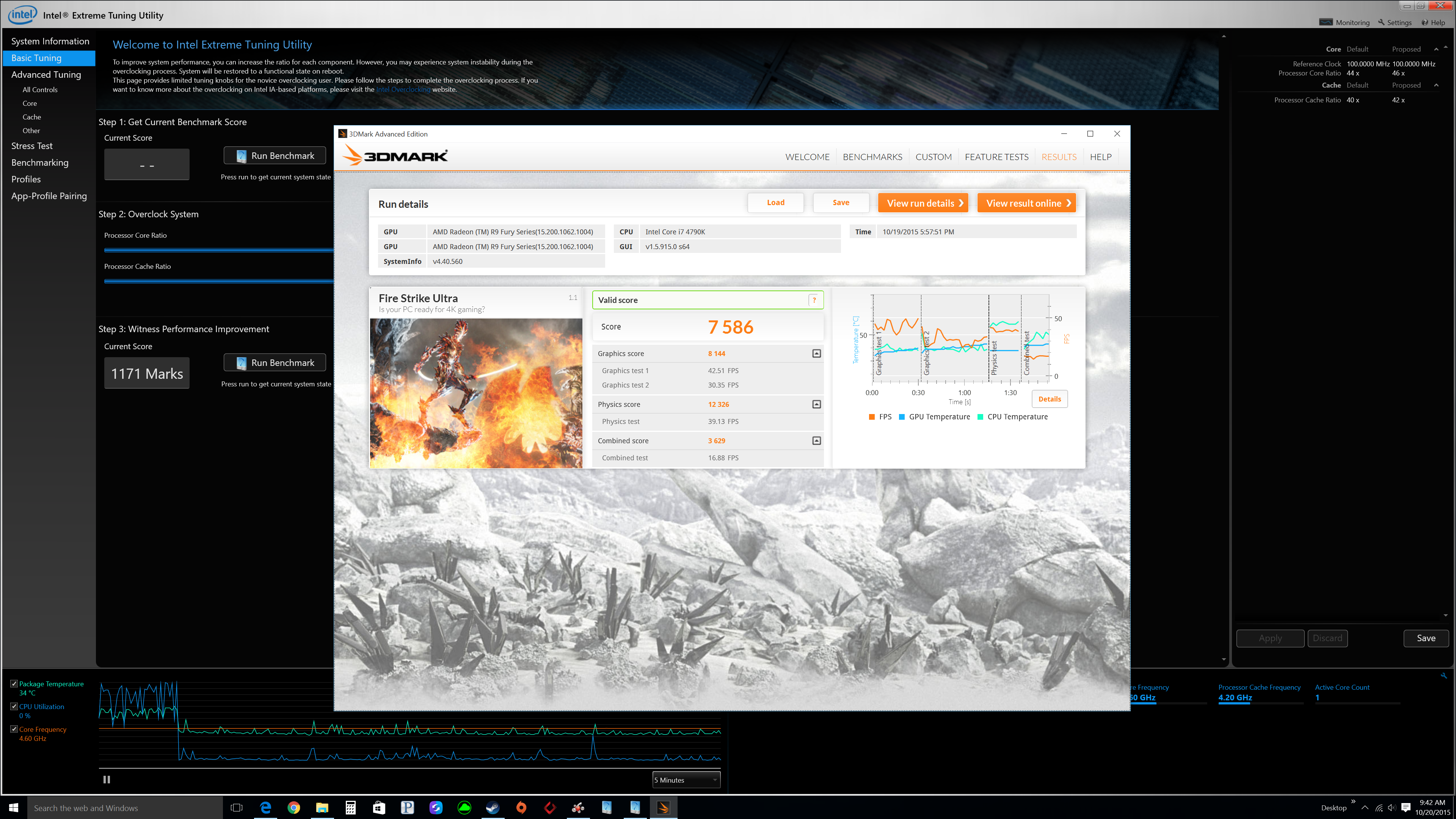This screenshot has width=1456, height=819.
Task: Open Calculator from taskbar
Action: coord(350,808)
